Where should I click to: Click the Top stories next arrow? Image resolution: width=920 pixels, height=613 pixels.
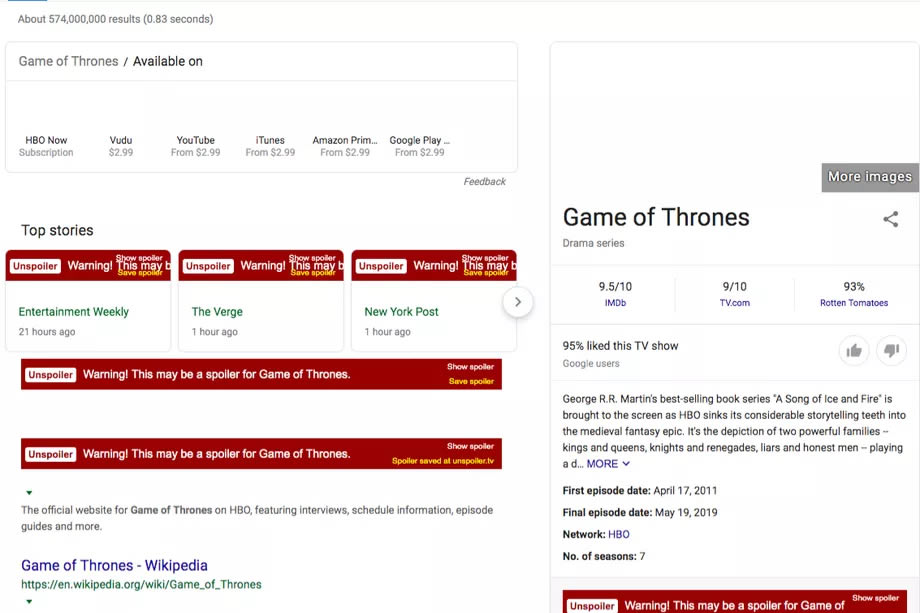517,302
